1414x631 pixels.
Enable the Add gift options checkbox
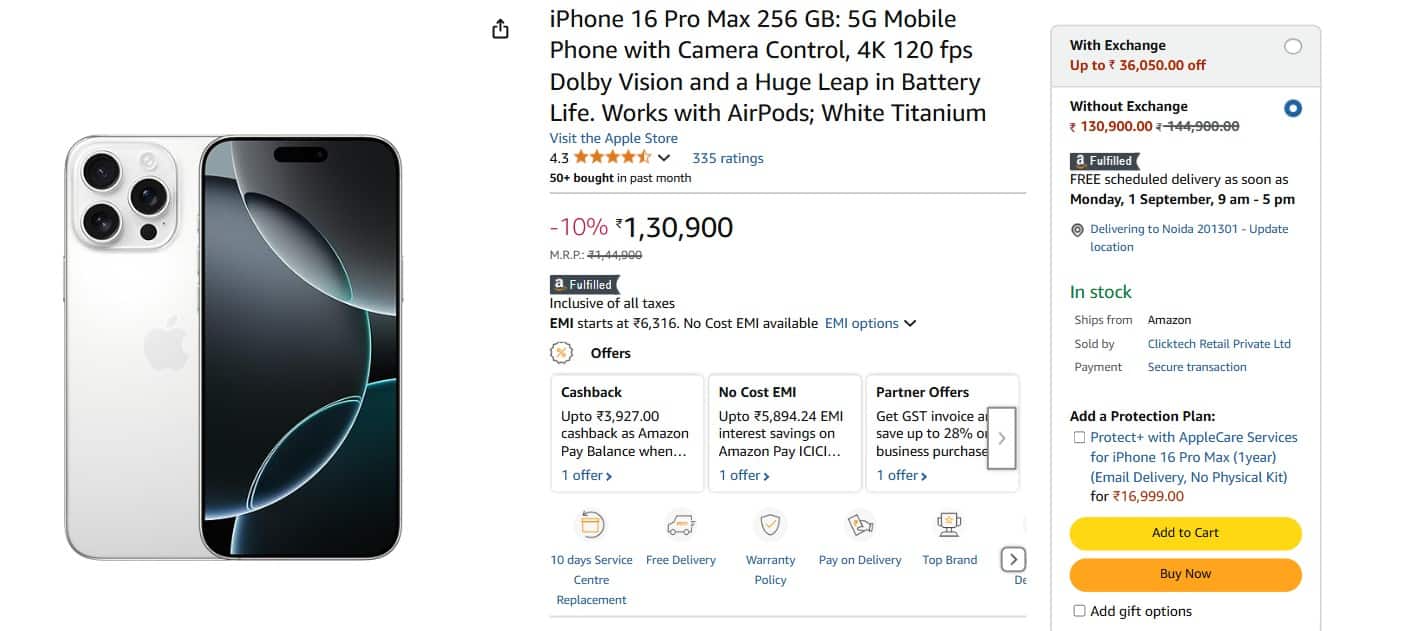tap(1079, 611)
